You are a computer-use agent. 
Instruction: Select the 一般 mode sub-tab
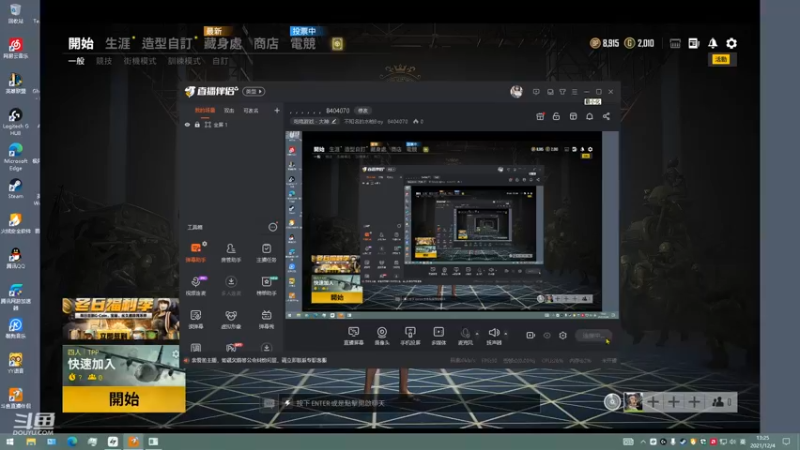(x=76, y=61)
